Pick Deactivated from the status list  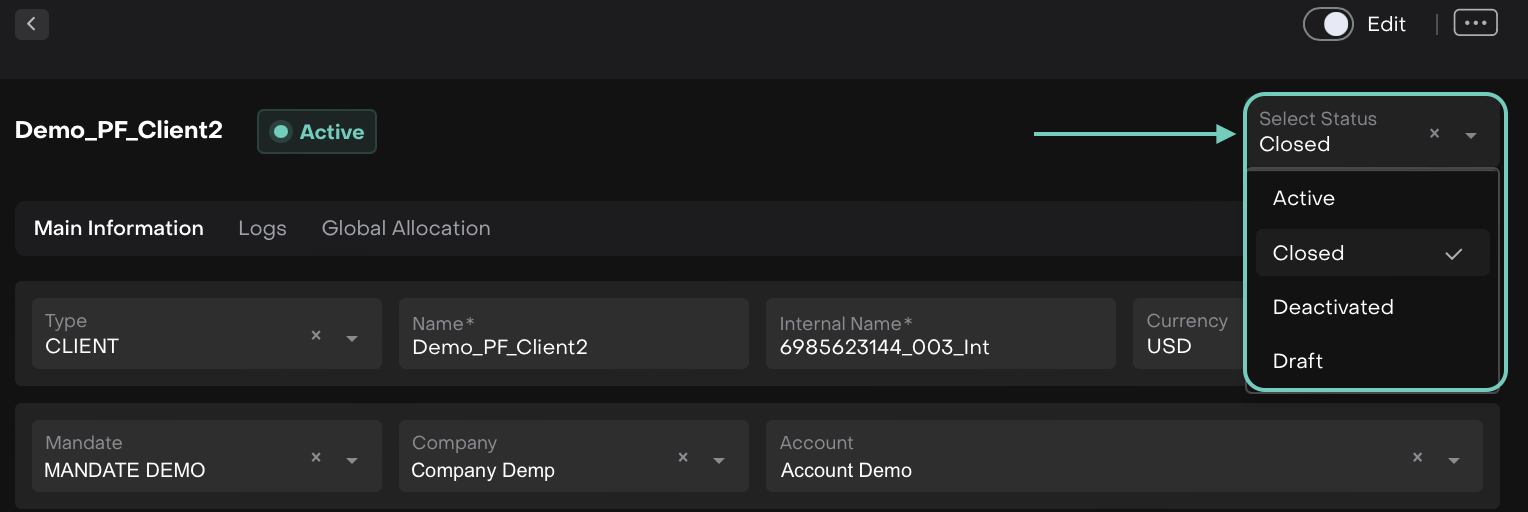1332,307
